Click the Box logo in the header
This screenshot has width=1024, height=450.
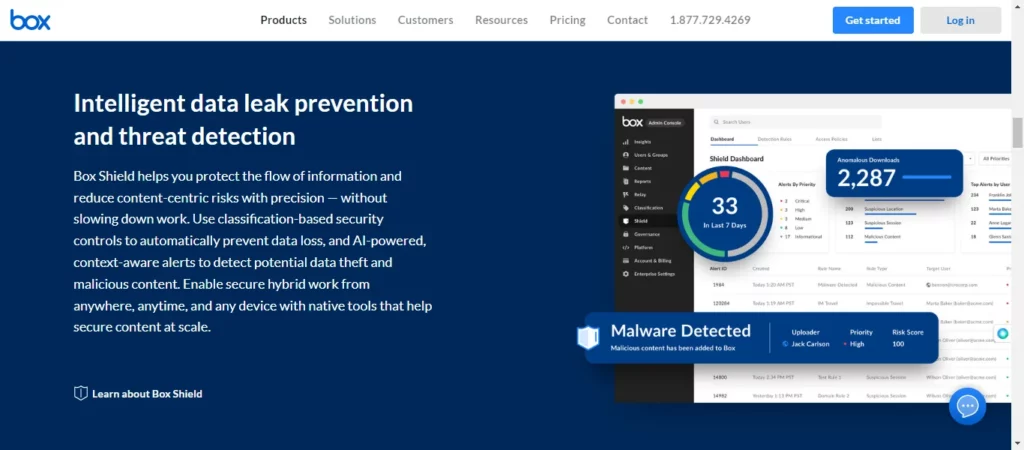click(30, 20)
